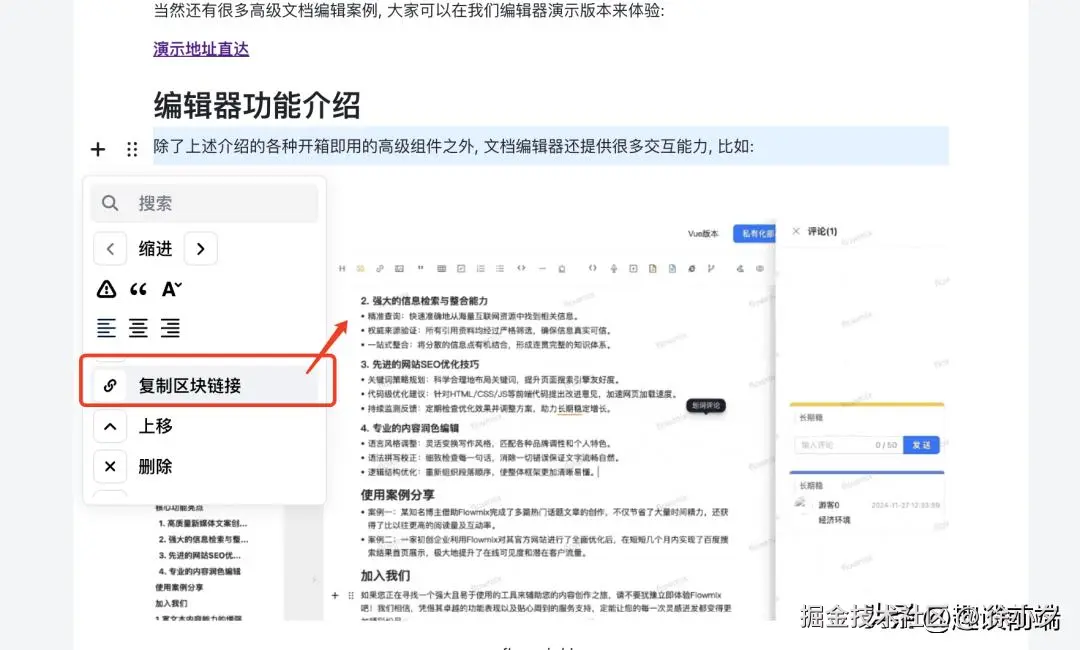Click the 编辑器功能介绍 heading
Screen dimensions: 1080x650
tap(257, 105)
